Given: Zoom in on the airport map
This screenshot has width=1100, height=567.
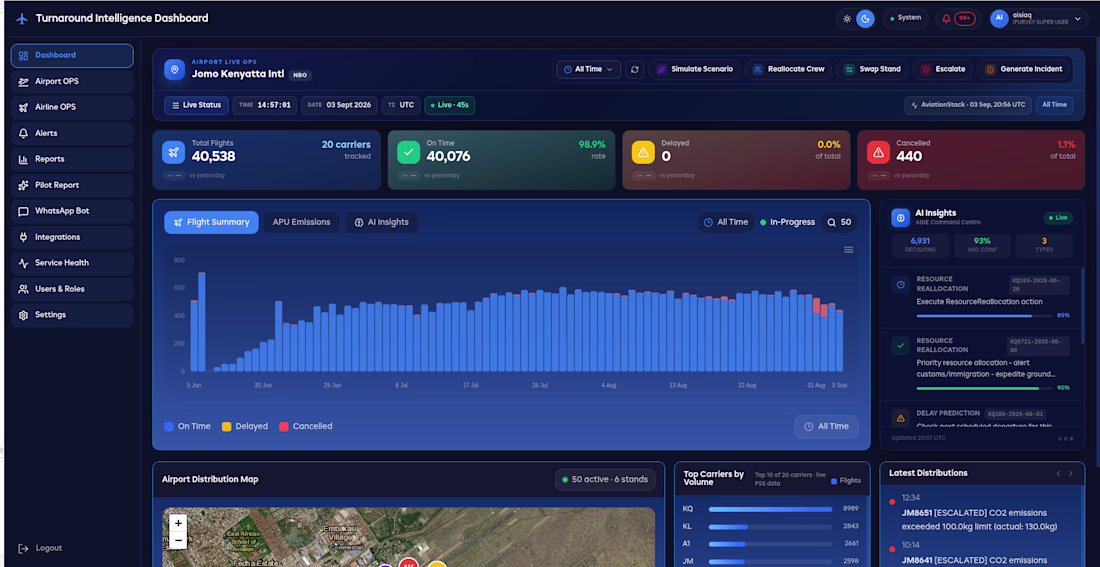Looking at the screenshot, I should [178, 523].
